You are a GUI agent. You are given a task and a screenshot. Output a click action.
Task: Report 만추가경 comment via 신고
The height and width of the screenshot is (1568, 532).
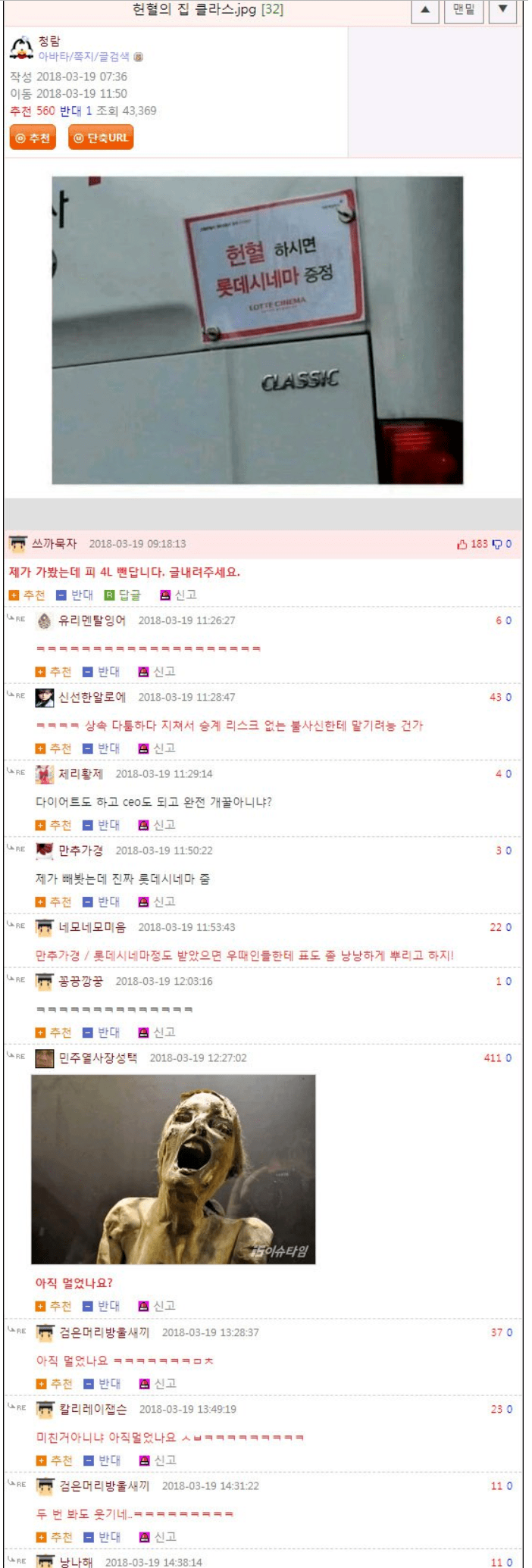pos(157,901)
